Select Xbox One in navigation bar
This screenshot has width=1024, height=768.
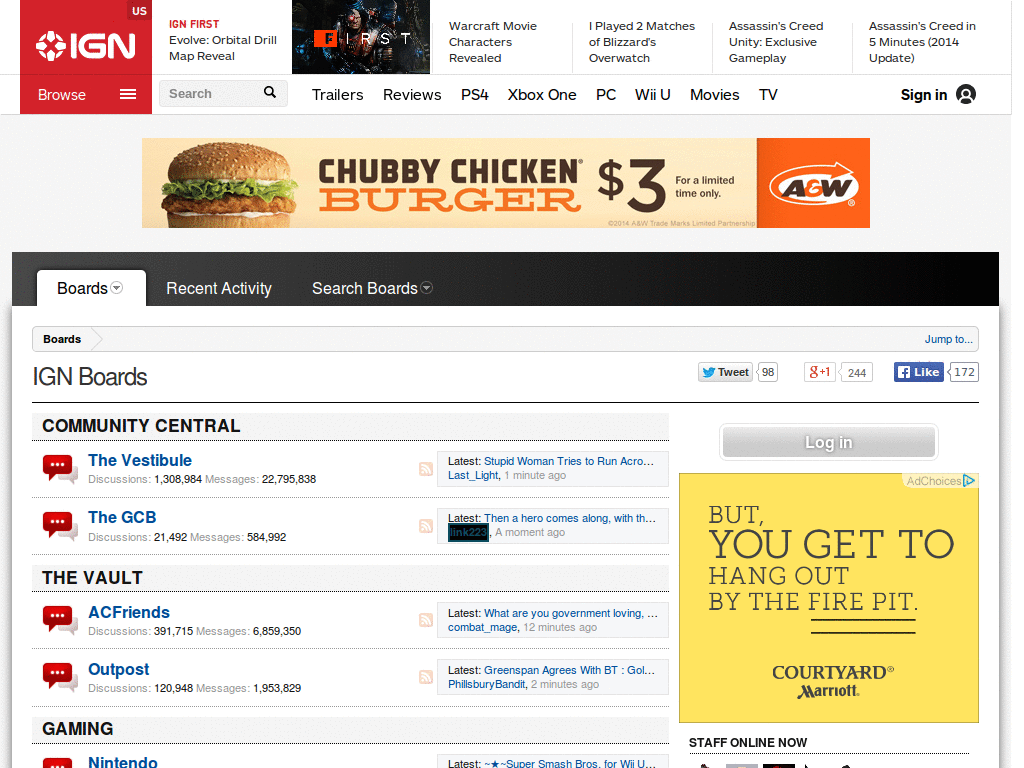542,95
